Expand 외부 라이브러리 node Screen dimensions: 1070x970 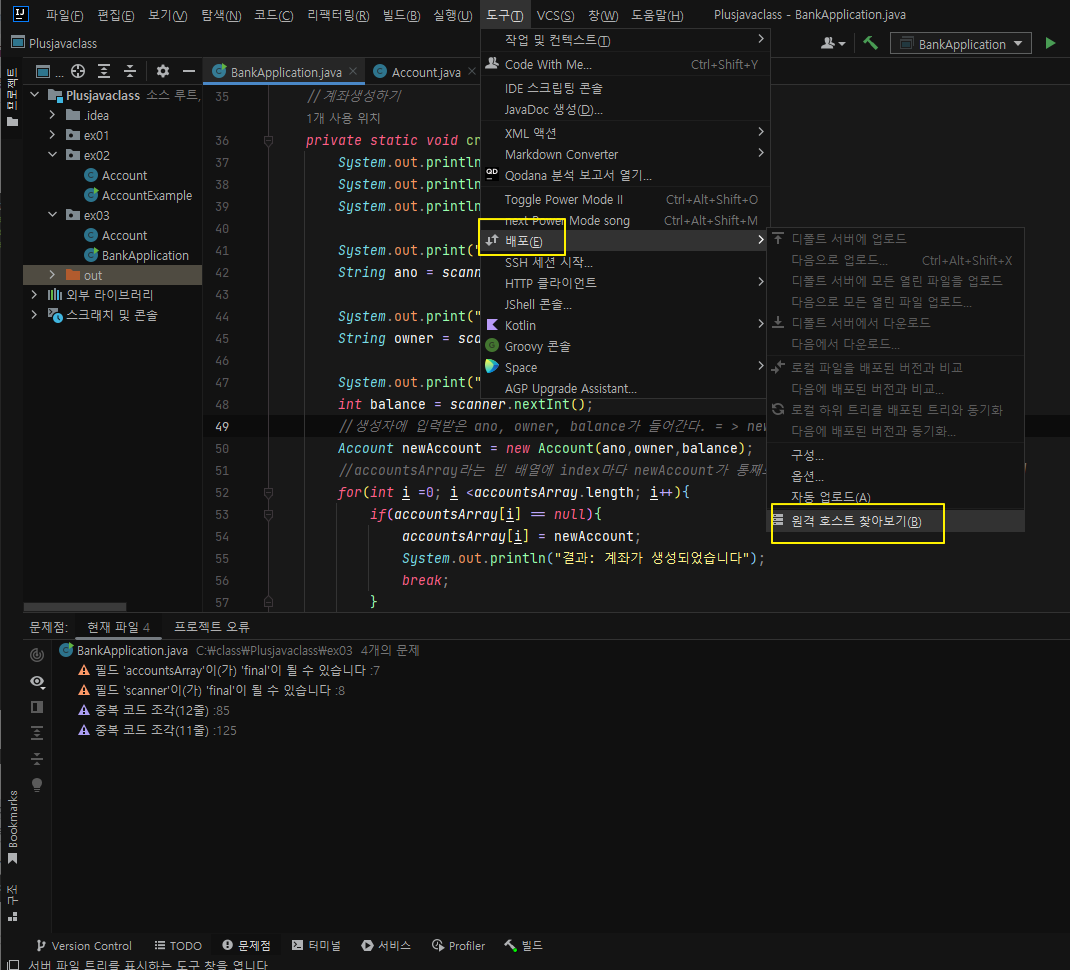pyautogui.click(x=35, y=295)
